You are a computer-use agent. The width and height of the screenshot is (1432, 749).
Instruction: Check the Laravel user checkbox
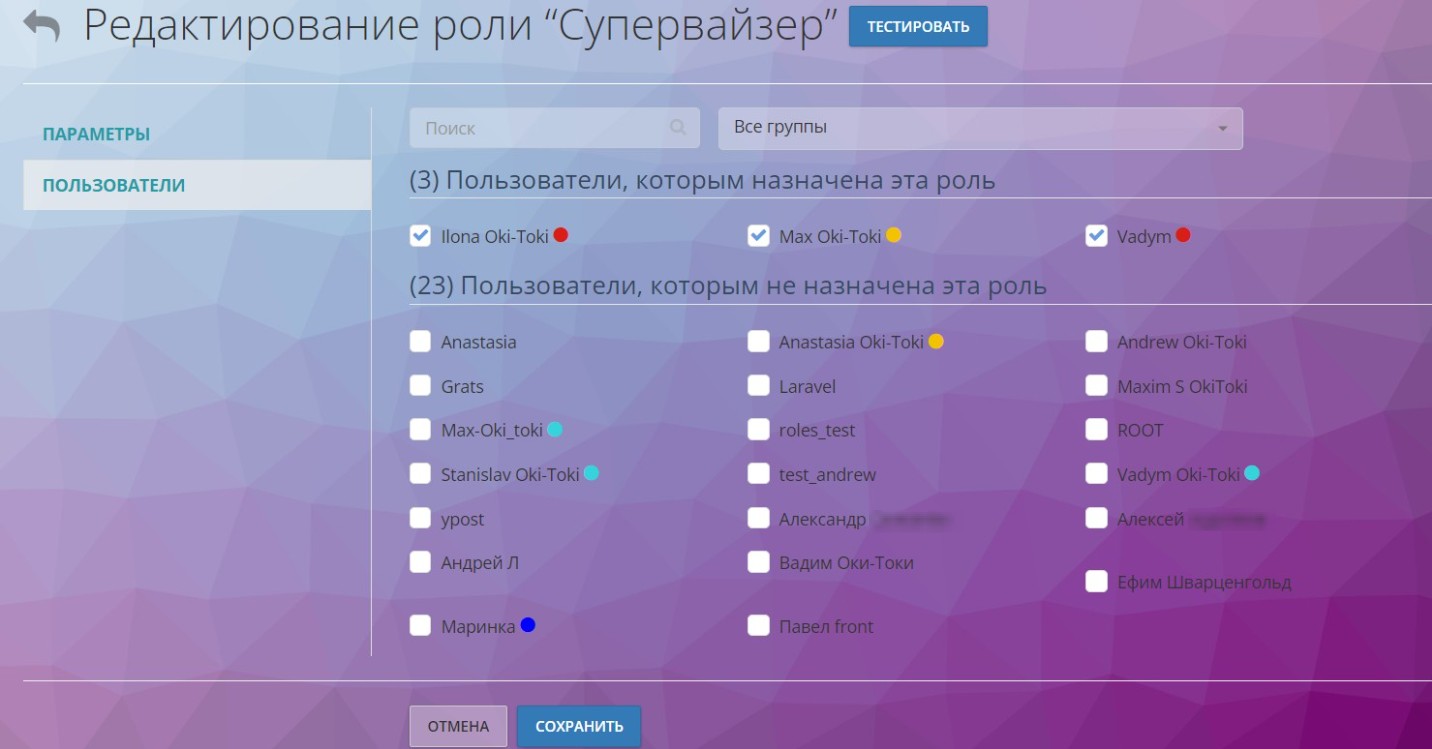point(758,386)
